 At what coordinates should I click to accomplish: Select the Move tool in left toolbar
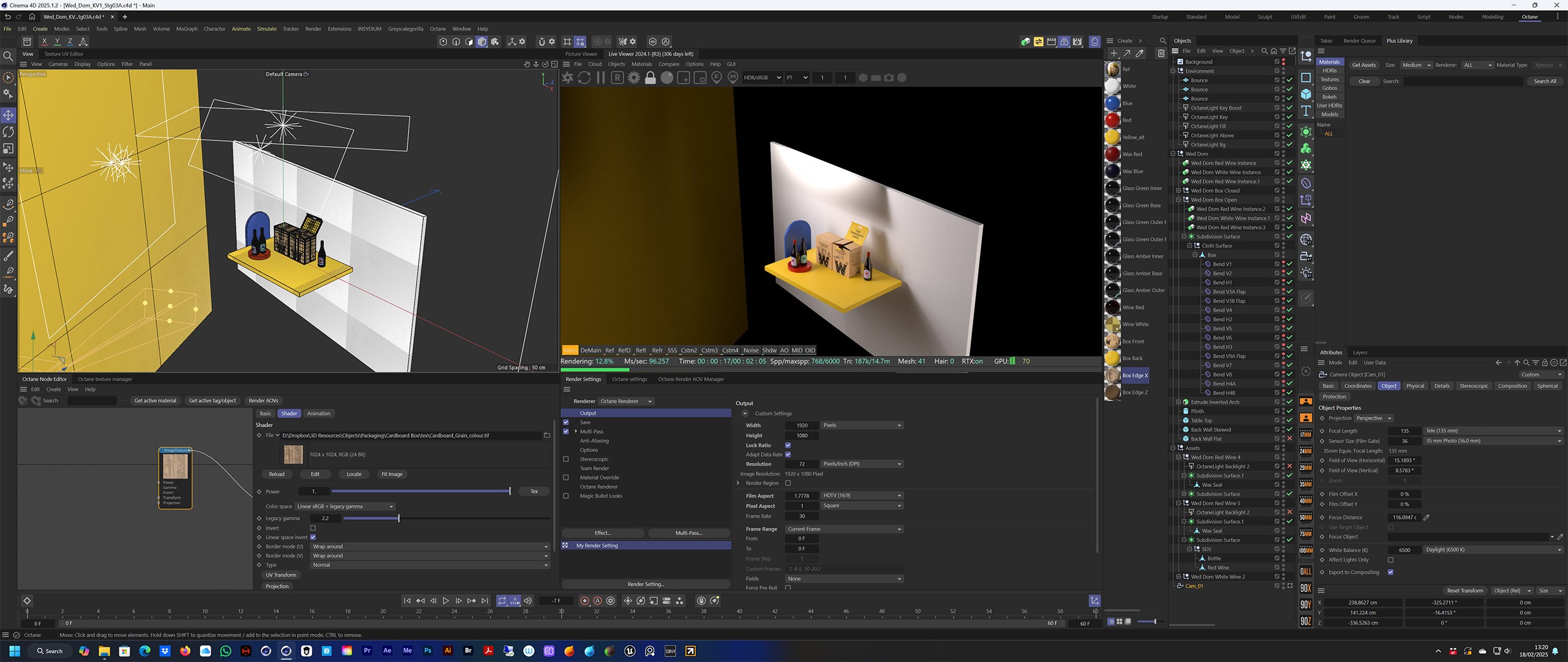(9, 115)
